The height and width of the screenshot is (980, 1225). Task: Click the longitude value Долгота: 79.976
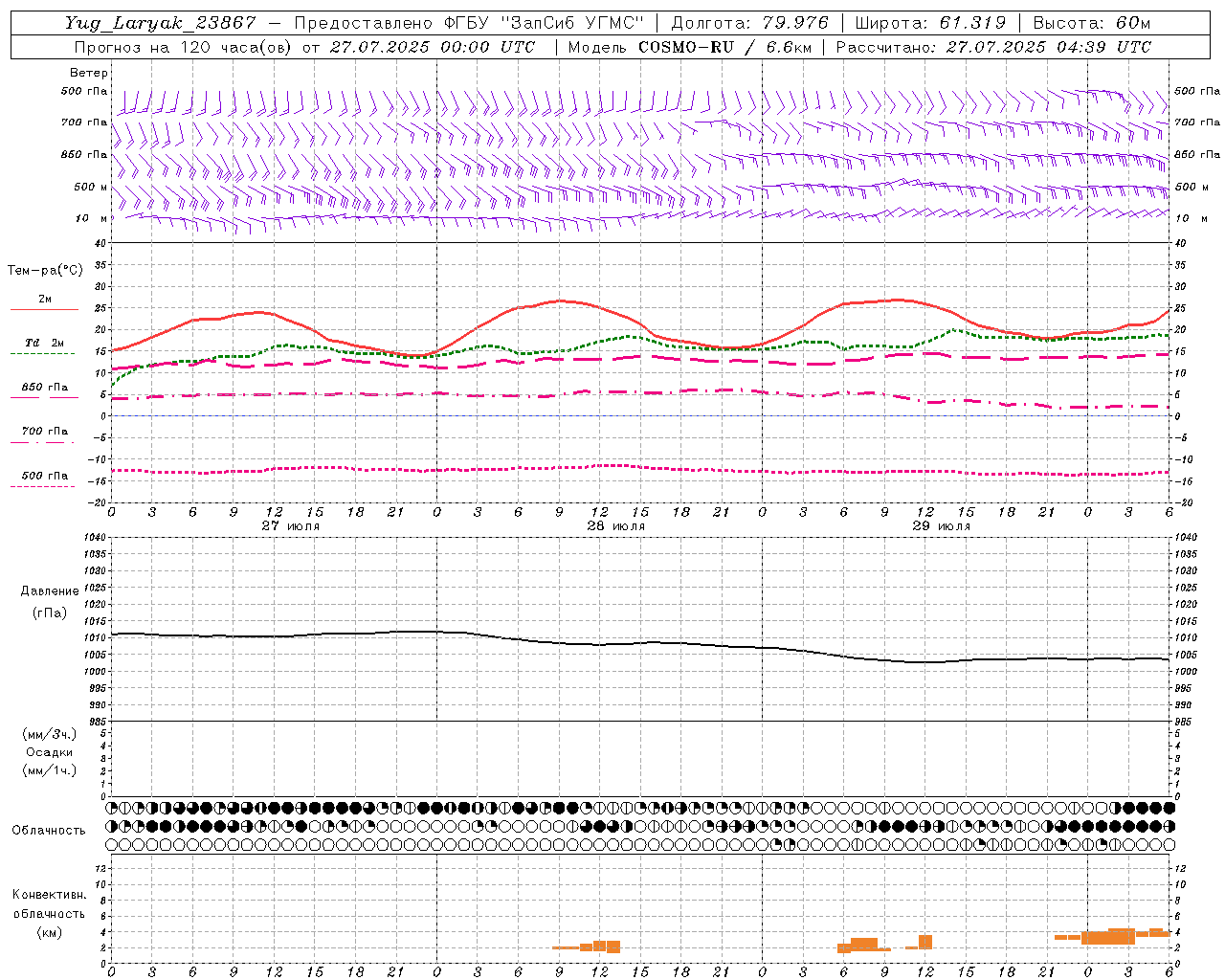coord(749,23)
